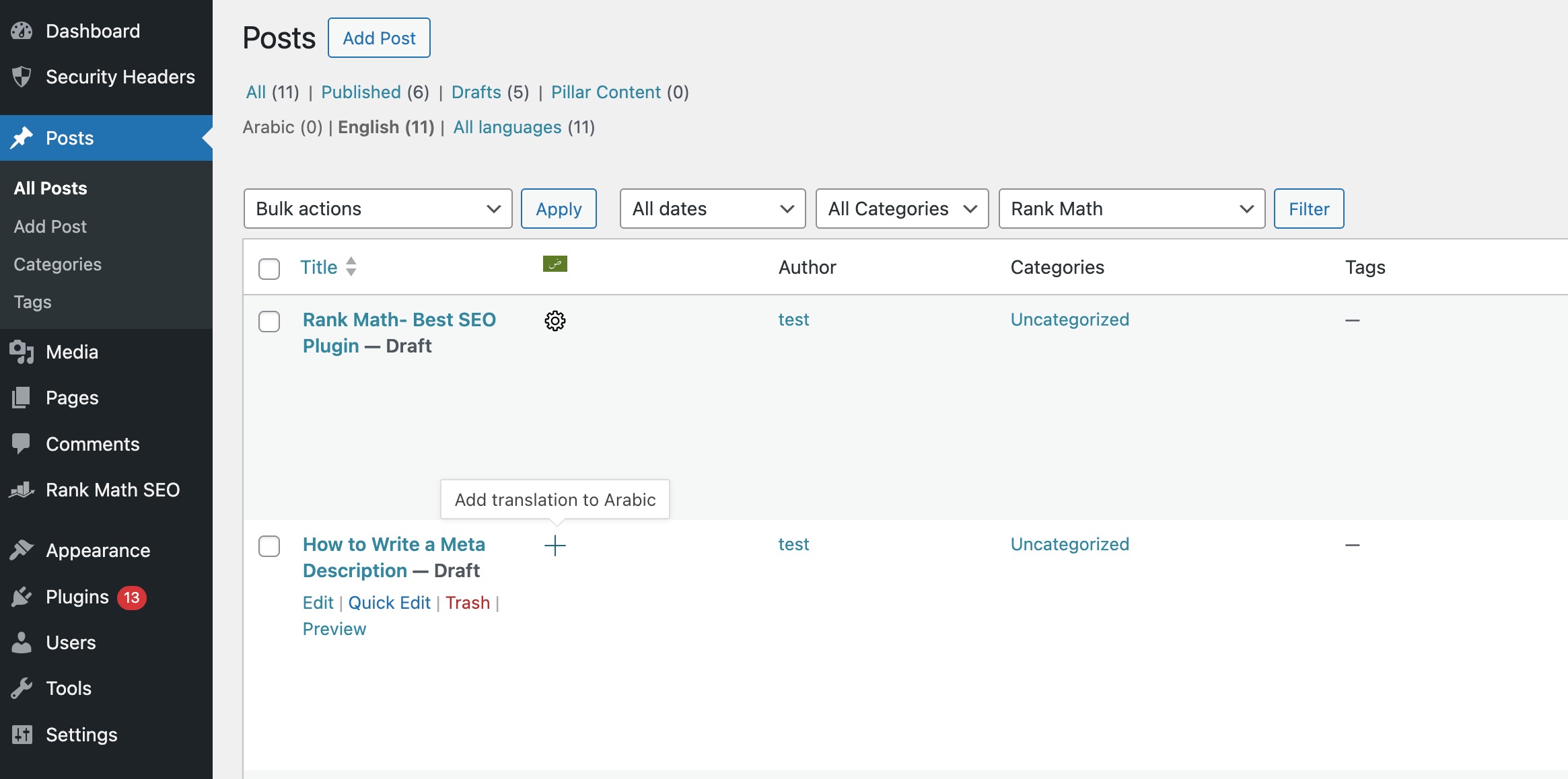Go to the Comments menu
This screenshot has width=1568, height=779.
(x=106, y=444)
